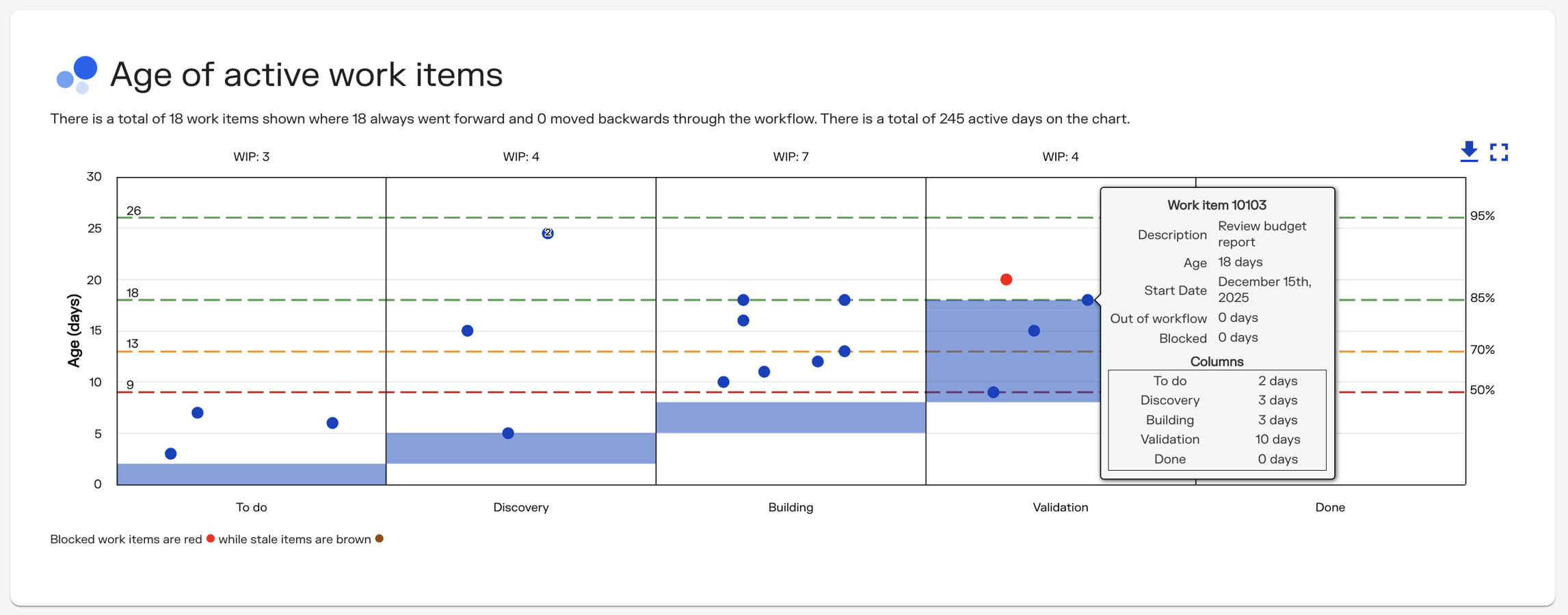Select the 18-day work item dot in Validation
This screenshot has height=615, width=1568.
[x=1088, y=298]
